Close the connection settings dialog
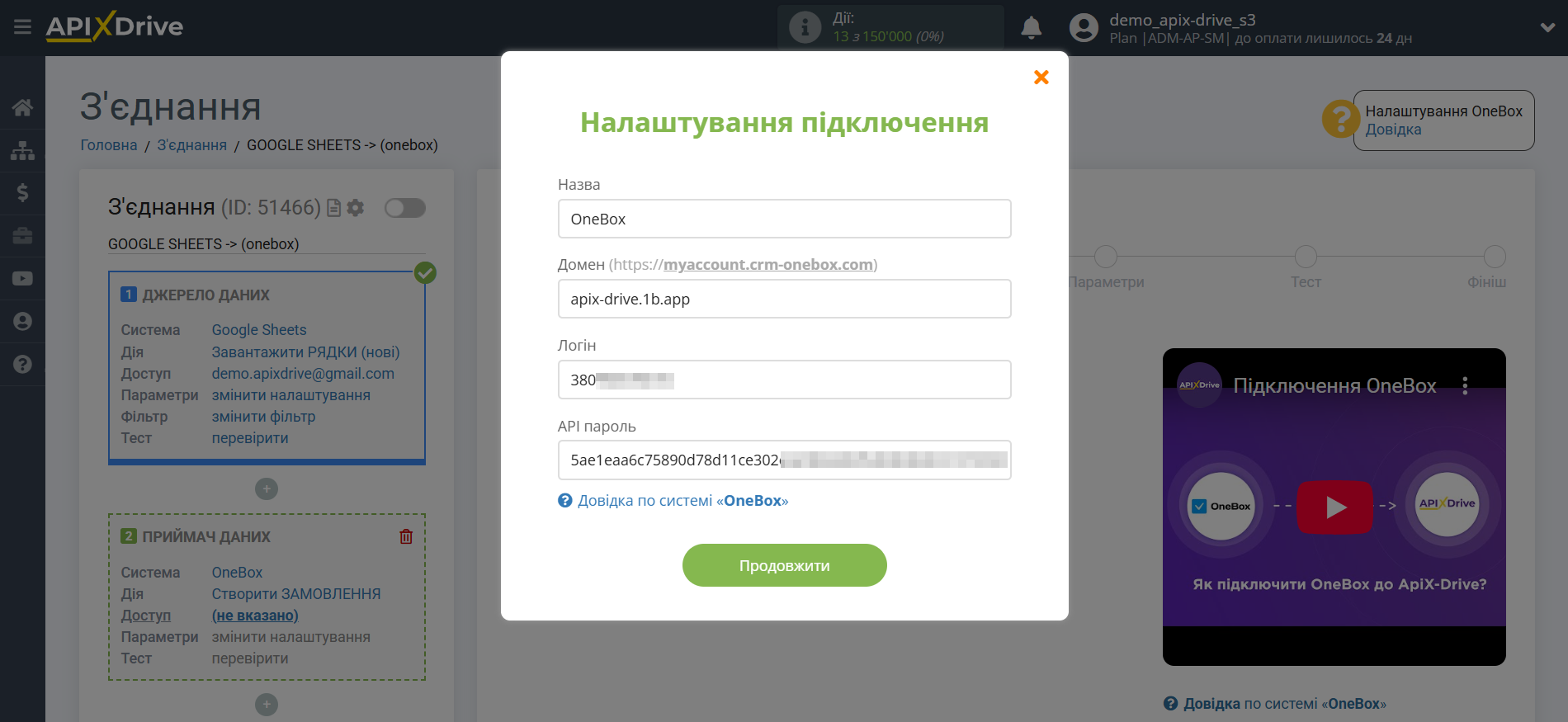Image resolution: width=1568 pixels, height=722 pixels. (1041, 77)
